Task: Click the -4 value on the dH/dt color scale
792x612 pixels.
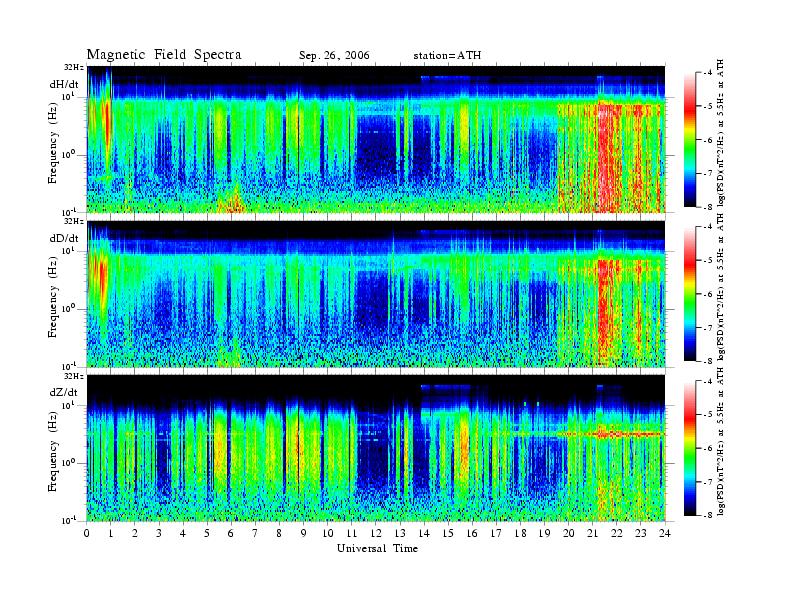Action: click(708, 73)
